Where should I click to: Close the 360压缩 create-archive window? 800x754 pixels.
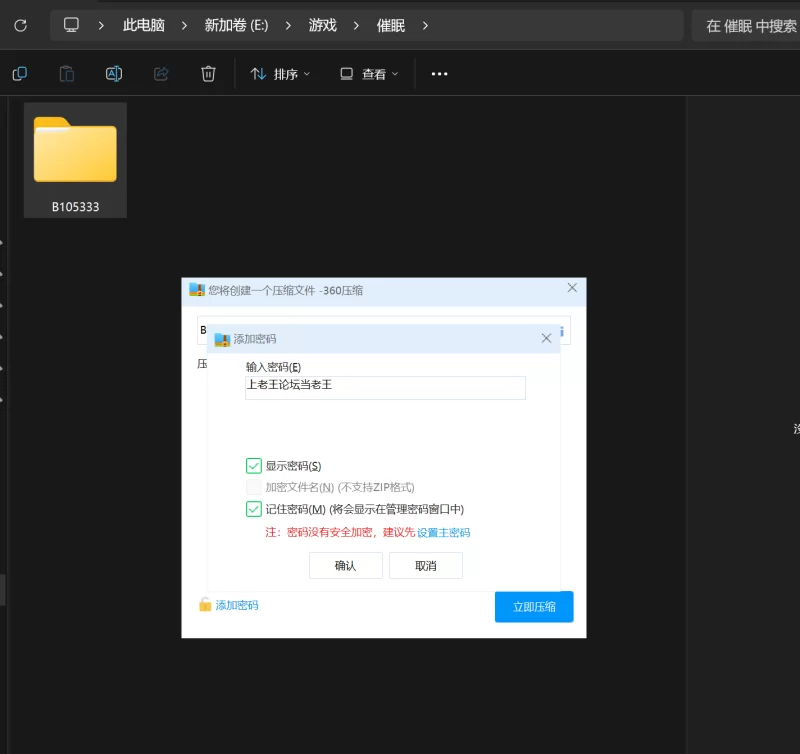coord(572,288)
